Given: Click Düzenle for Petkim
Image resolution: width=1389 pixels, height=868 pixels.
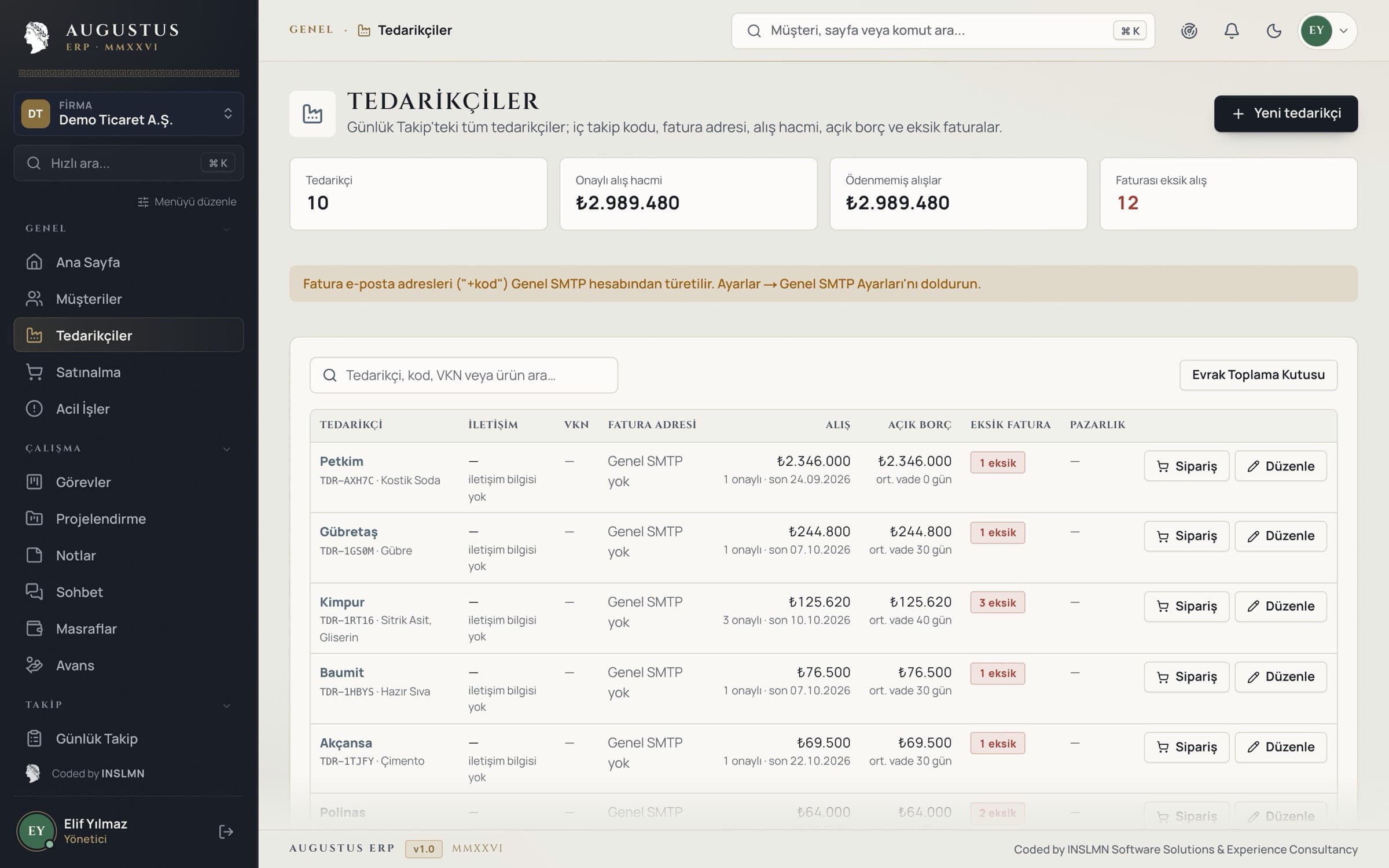Looking at the screenshot, I should tap(1281, 466).
